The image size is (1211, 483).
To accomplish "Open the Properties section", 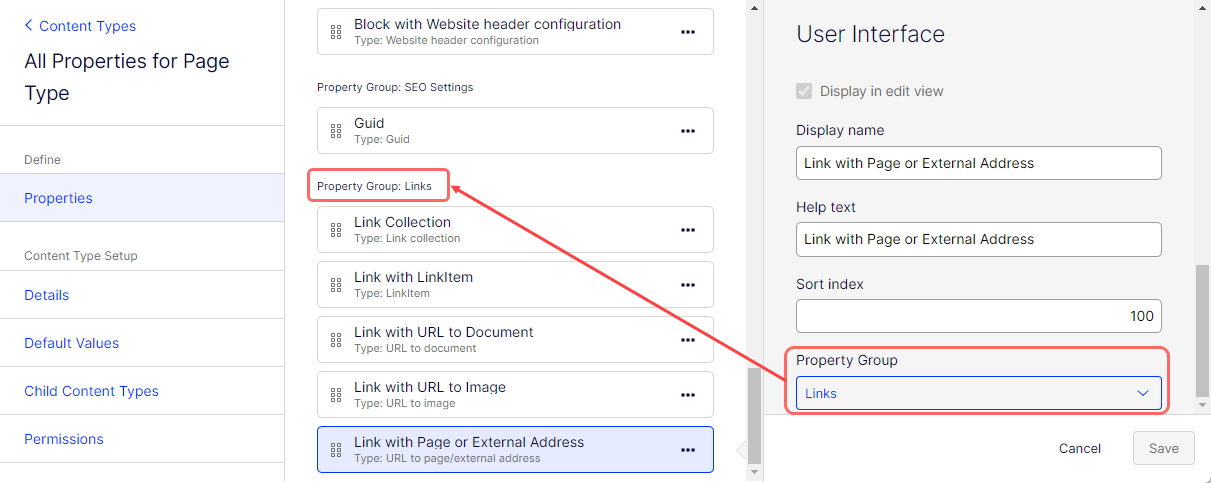I will coord(142,198).
